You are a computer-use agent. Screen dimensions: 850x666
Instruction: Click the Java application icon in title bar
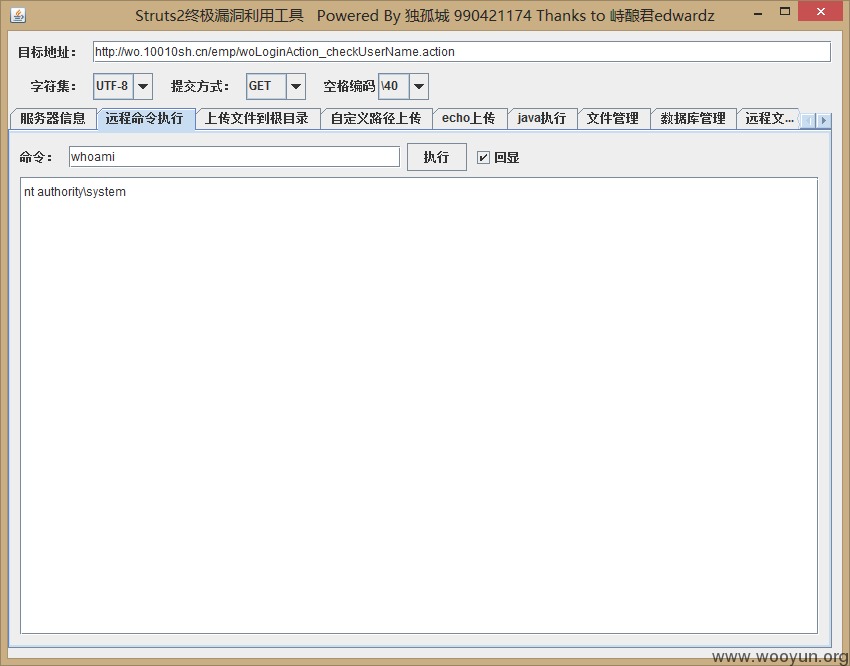point(18,15)
